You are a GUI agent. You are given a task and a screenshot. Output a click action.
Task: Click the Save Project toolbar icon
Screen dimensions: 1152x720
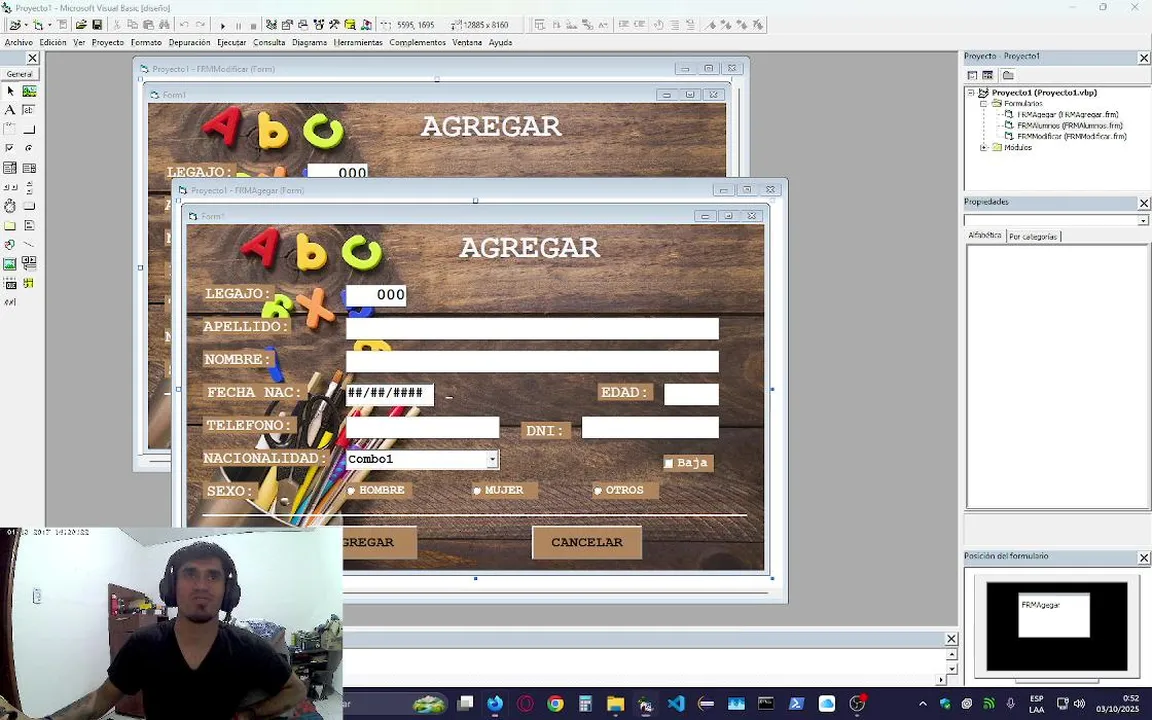97,25
